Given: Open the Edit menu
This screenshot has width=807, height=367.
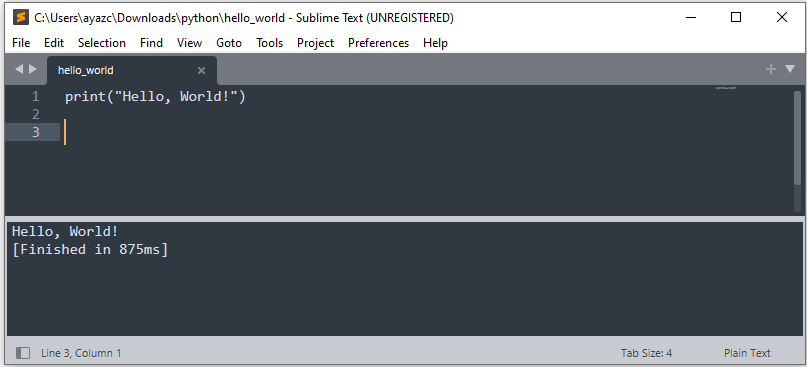Looking at the screenshot, I should pyautogui.click(x=54, y=43).
